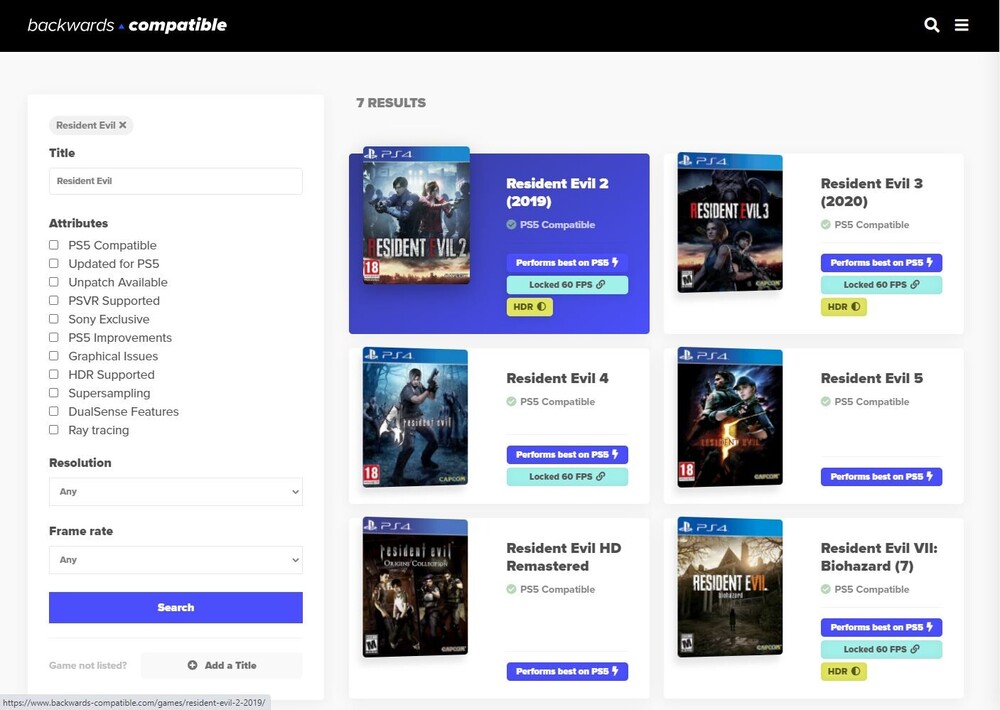Open the Frame rate dropdown
The width and height of the screenshot is (1000, 710).
pyautogui.click(x=175, y=560)
